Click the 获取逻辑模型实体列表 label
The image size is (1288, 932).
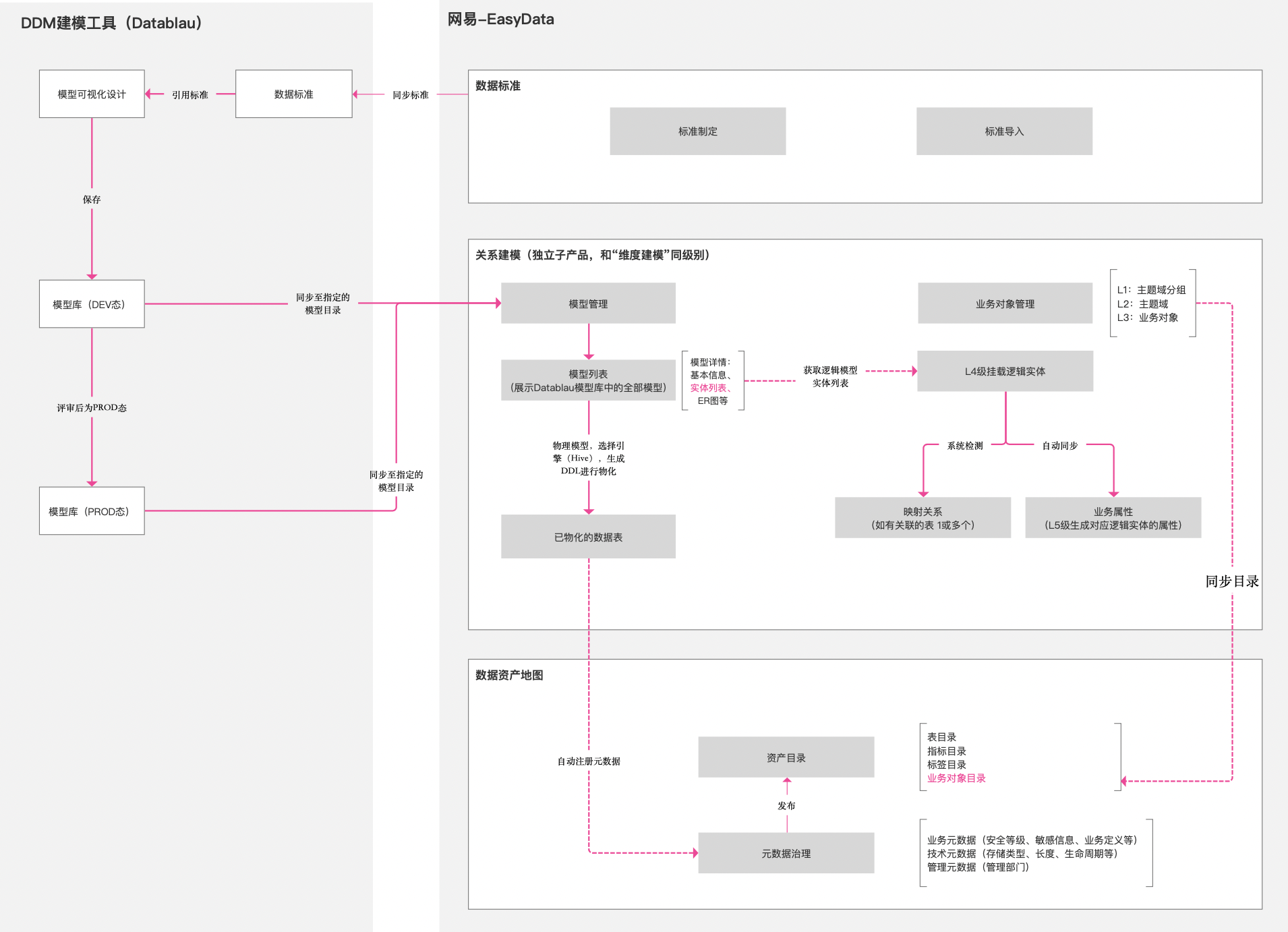[x=830, y=376]
